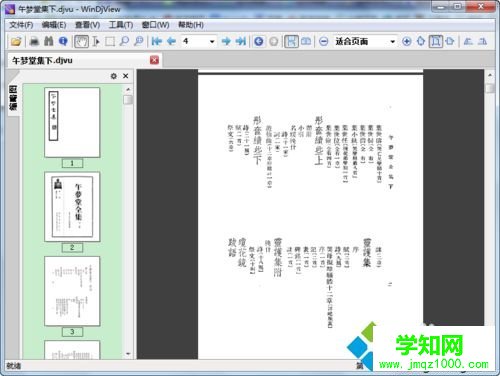
Task: Set zoom to actual size icon
Action: pyautogui.click(x=421, y=41)
